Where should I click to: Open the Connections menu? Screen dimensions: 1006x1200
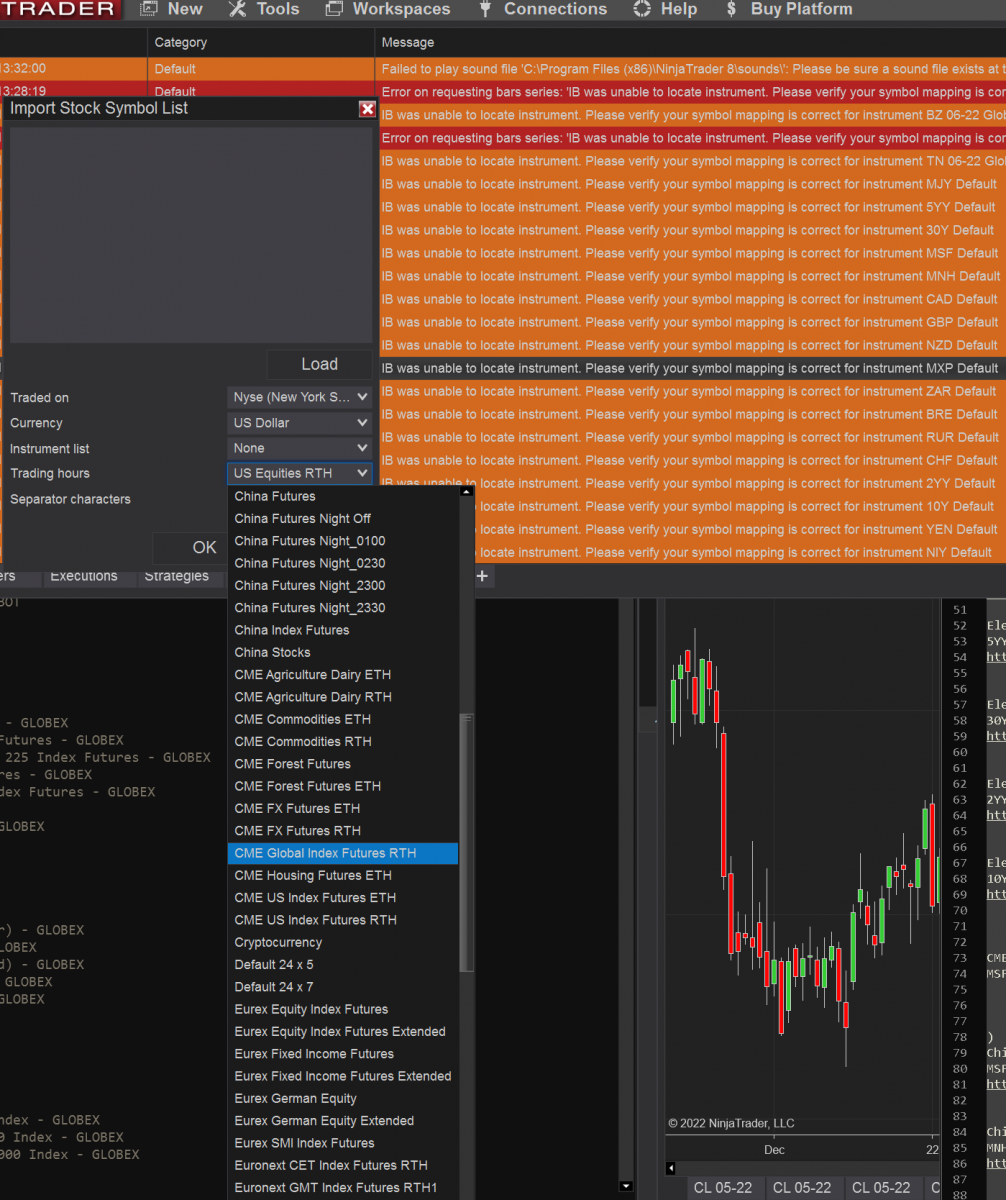(x=543, y=9)
